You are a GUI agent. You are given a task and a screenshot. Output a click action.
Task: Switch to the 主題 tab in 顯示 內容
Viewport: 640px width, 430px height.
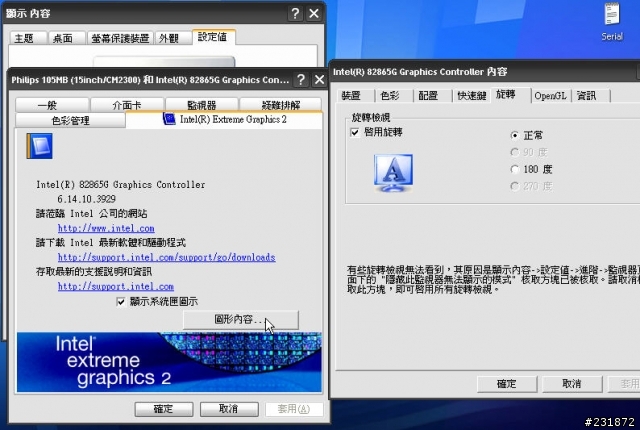click(27, 38)
